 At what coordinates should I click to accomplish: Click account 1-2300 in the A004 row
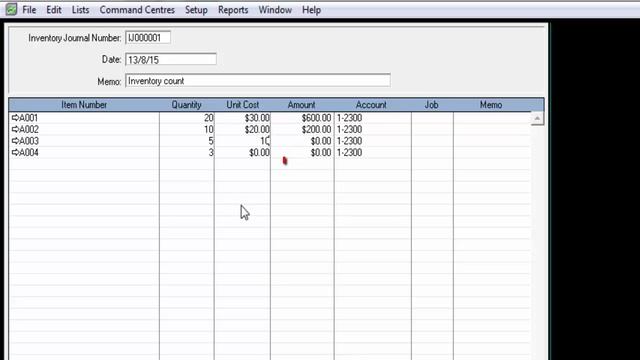[x=373, y=152]
